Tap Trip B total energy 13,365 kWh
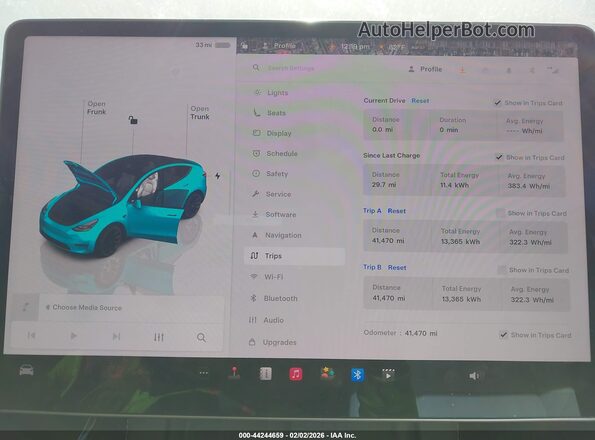This screenshot has width=595, height=440. click(461, 299)
